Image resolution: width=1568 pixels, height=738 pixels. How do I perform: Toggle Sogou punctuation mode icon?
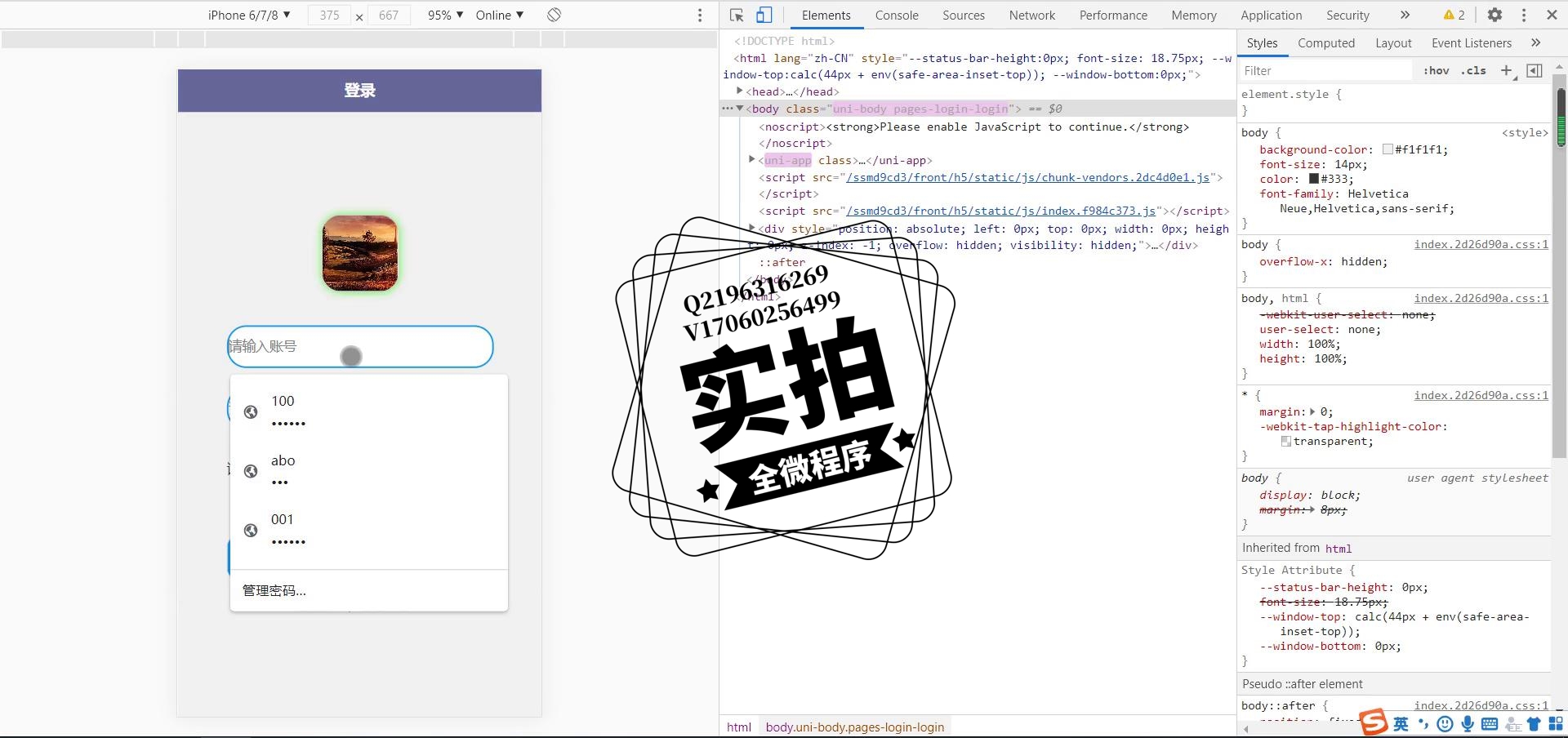coord(1423,724)
